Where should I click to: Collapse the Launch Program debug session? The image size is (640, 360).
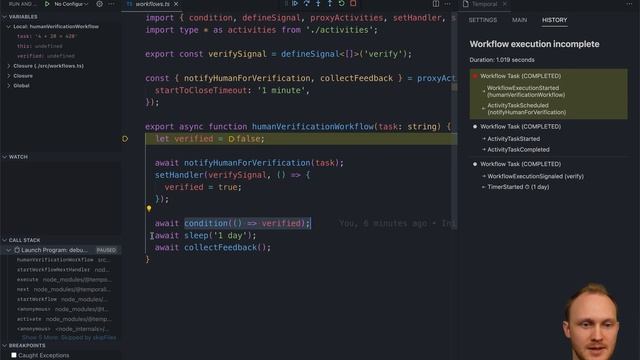point(9,250)
